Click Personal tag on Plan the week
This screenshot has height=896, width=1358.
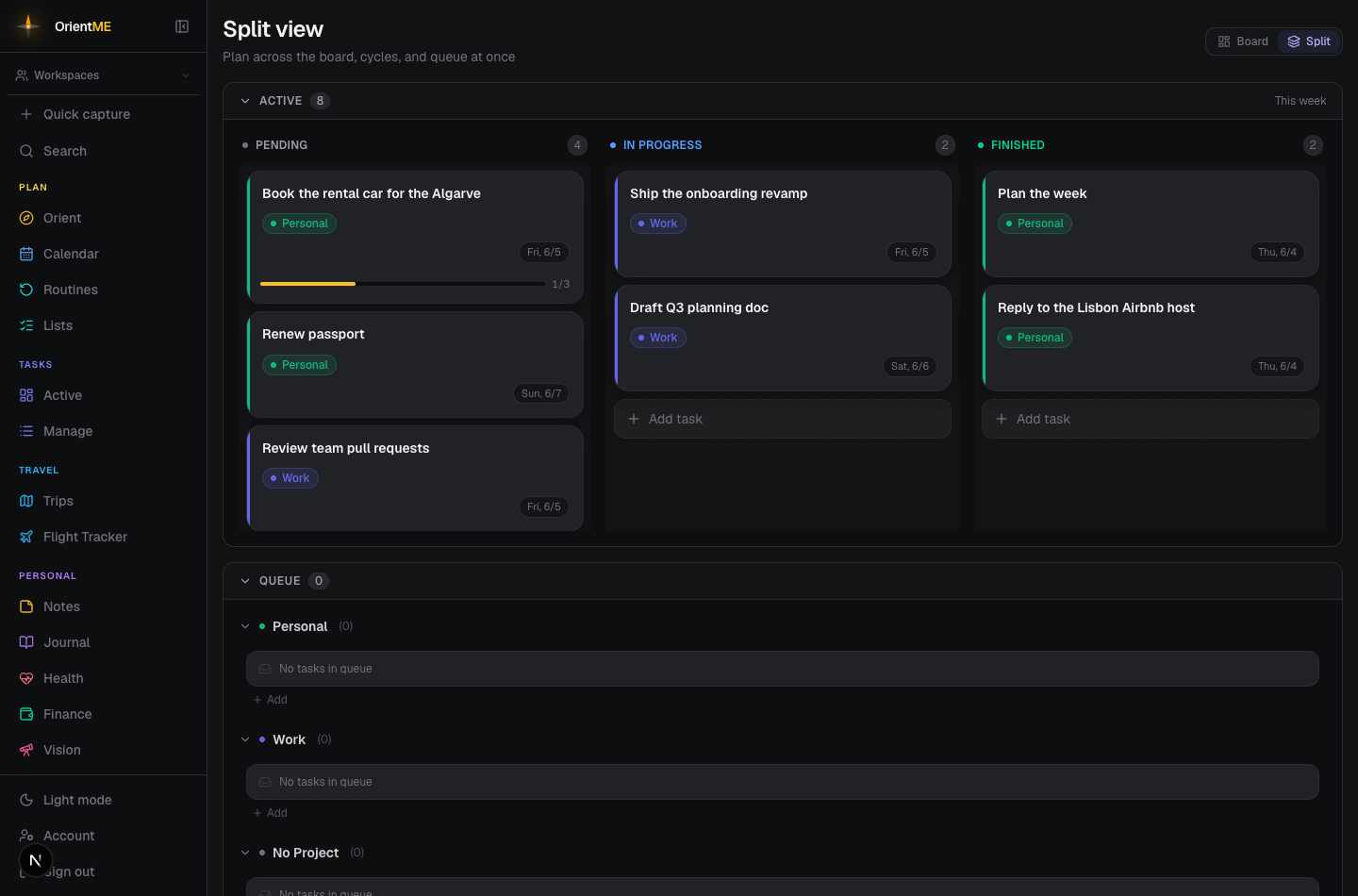click(1035, 224)
